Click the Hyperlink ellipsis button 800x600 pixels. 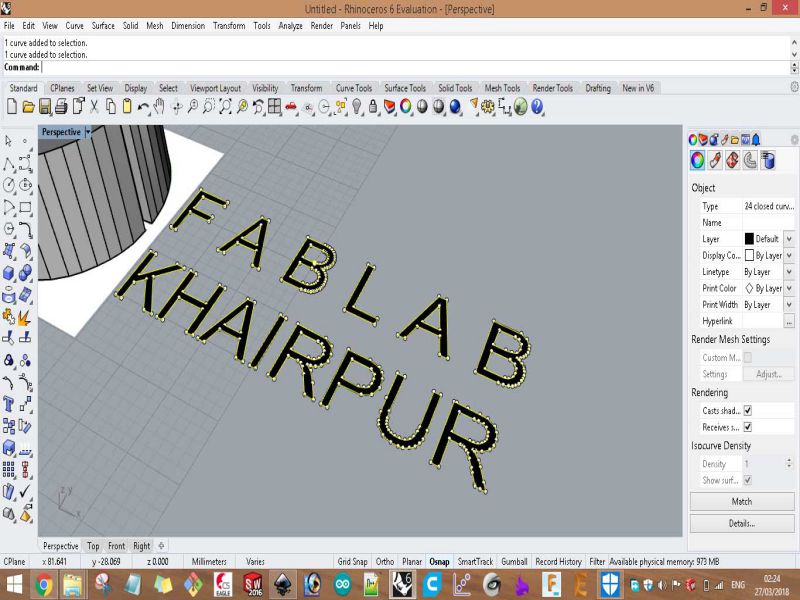coord(789,321)
